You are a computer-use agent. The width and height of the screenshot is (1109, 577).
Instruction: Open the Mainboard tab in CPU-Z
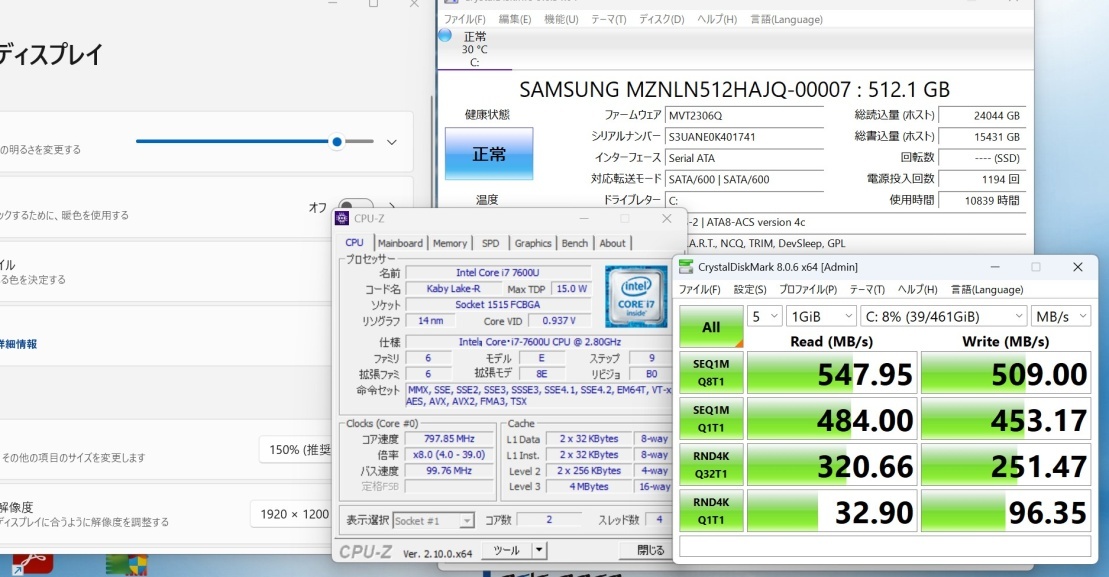400,243
